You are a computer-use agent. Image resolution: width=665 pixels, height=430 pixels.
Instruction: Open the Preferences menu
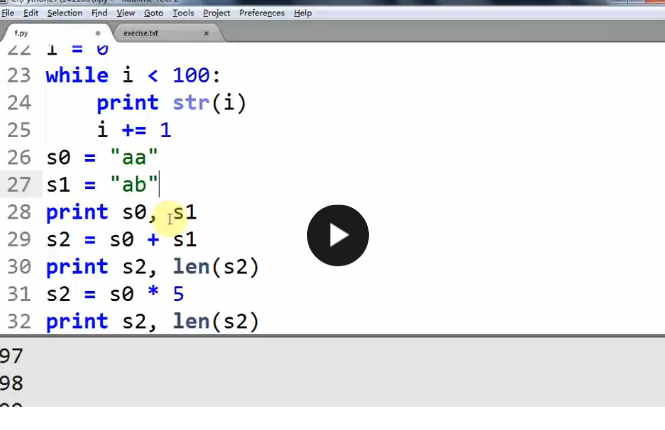262,13
